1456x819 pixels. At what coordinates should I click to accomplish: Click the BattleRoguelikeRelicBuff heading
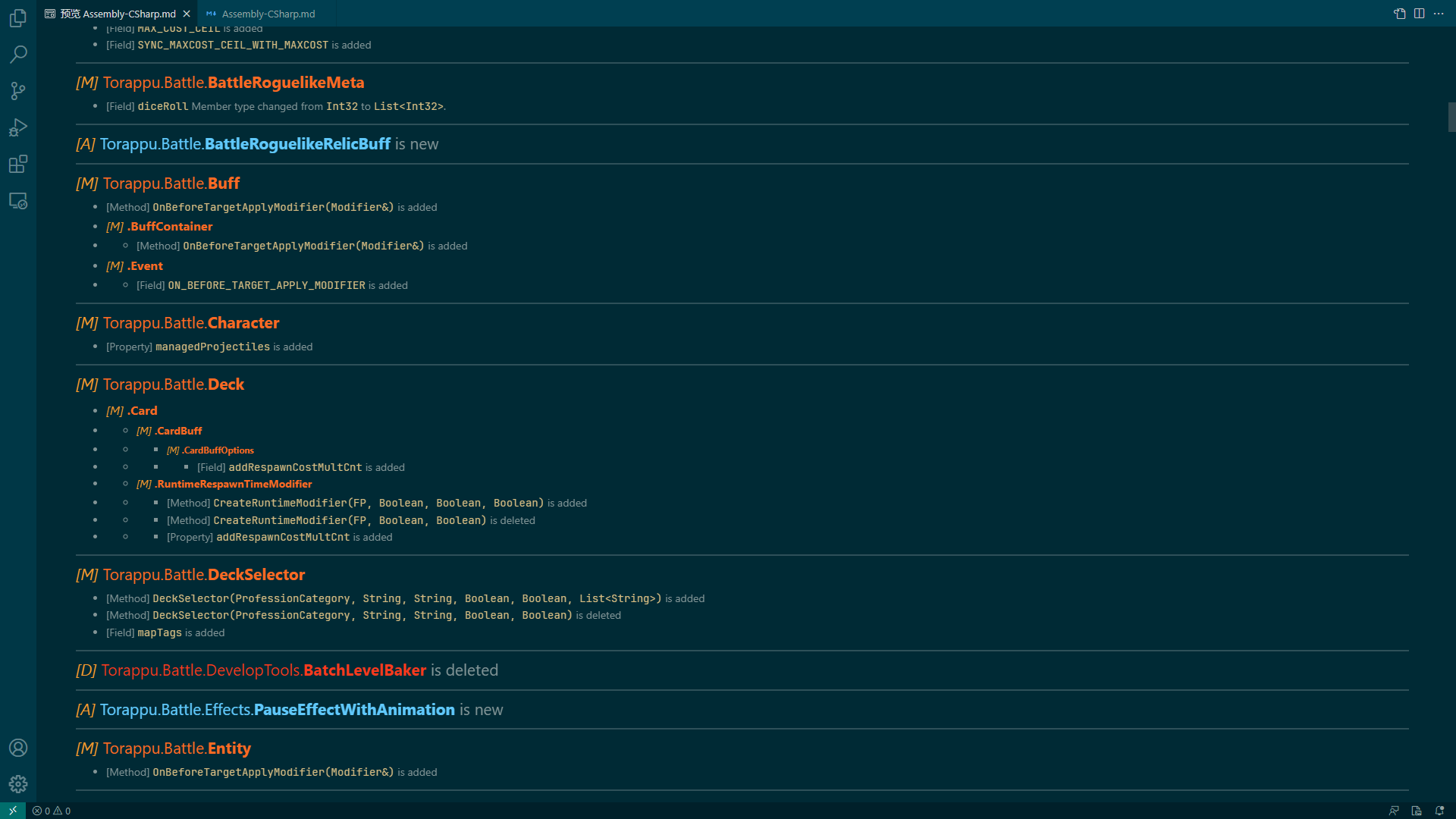click(297, 144)
